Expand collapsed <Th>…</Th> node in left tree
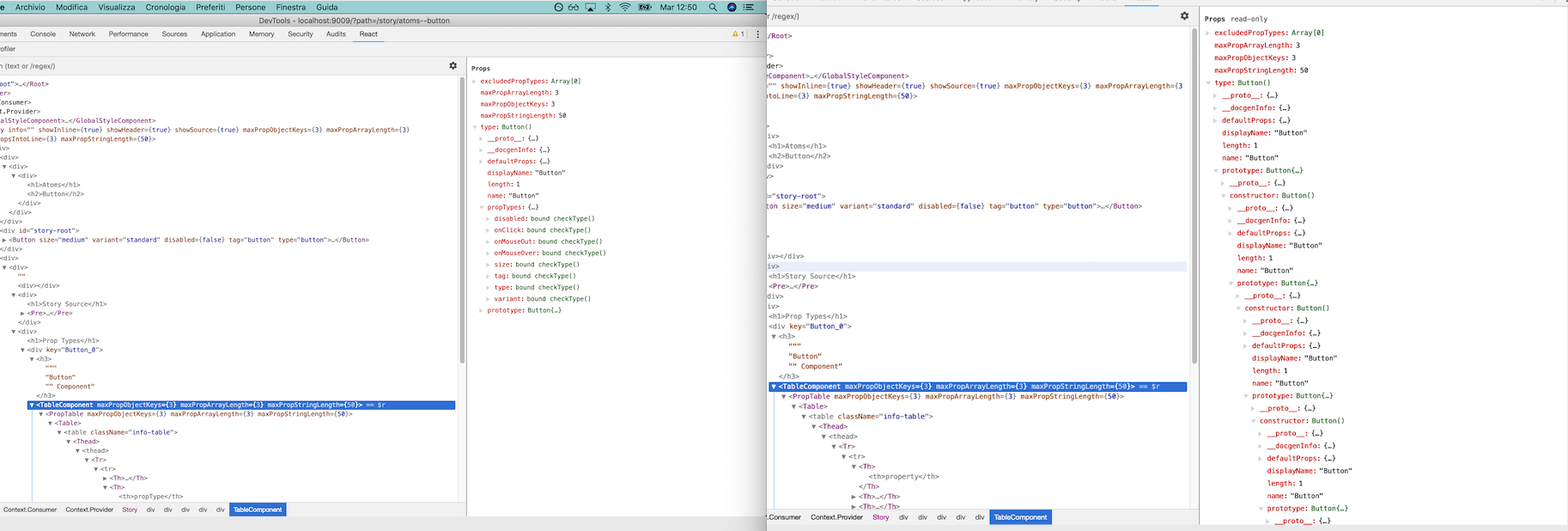This screenshot has height=531, width=1568. [105, 479]
